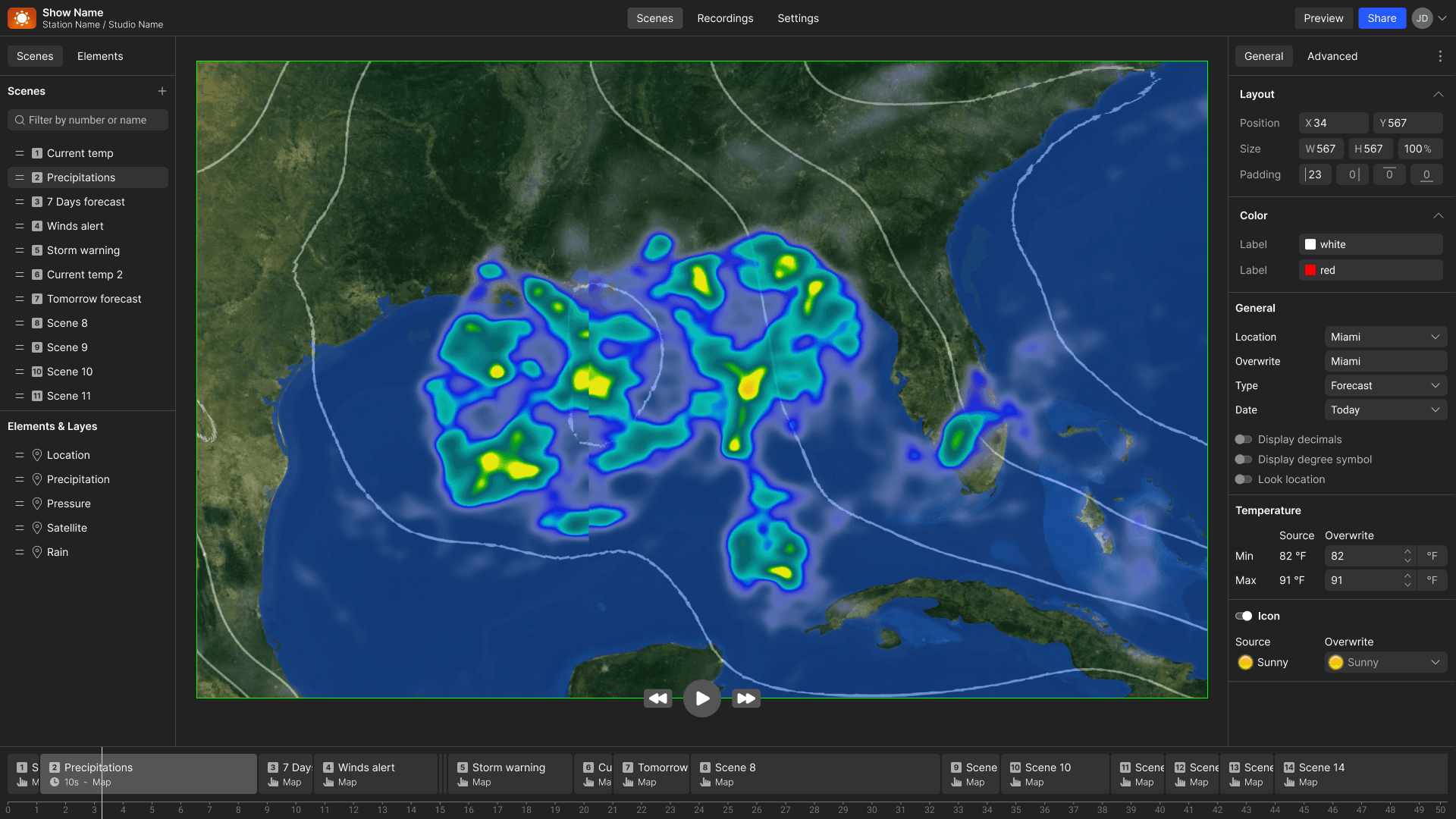Image resolution: width=1456 pixels, height=819 pixels.
Task: Click the Satellite layer location pin icon
Action: [x=37, y=528]
